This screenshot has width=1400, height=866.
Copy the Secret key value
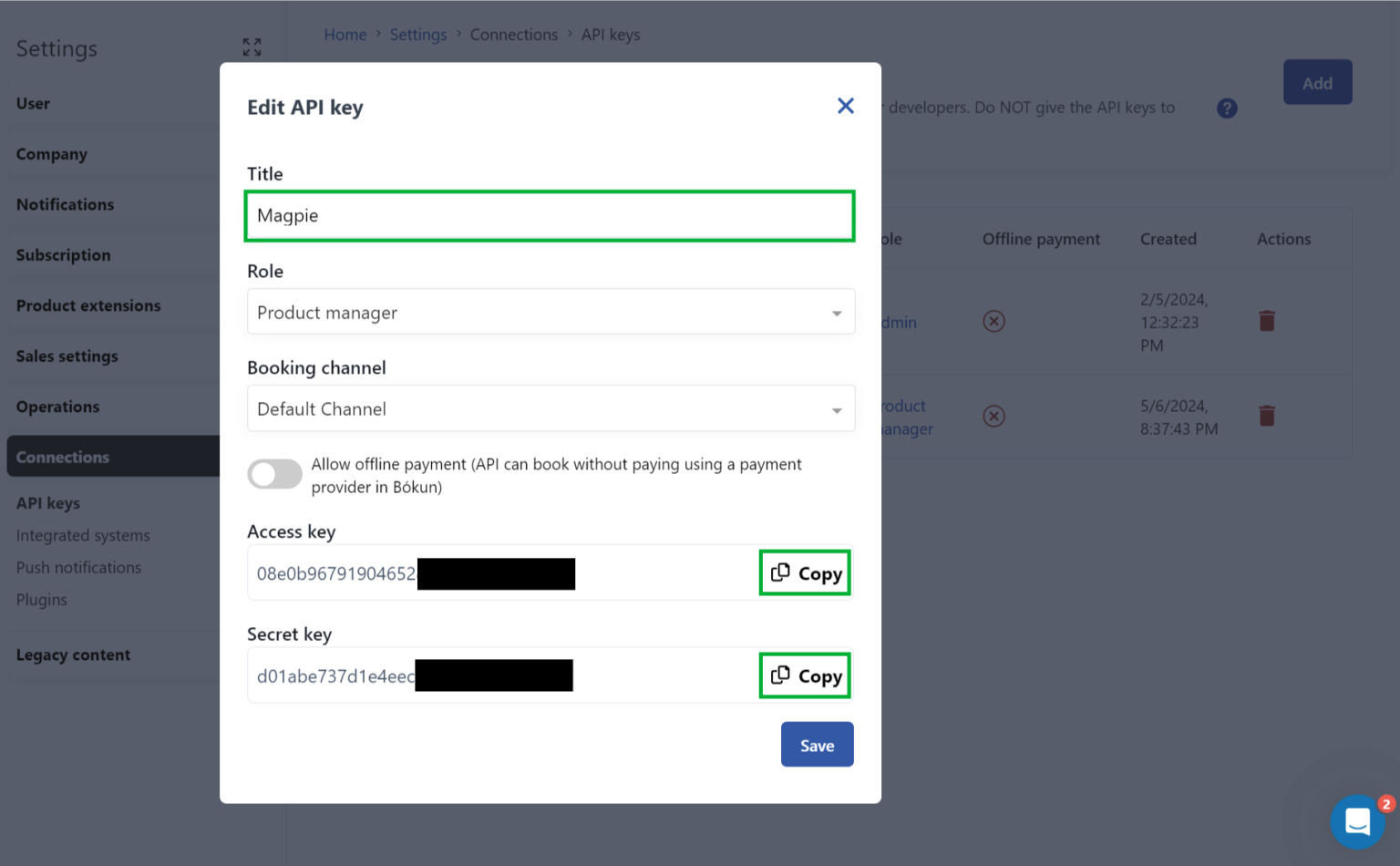coord(805,675)
